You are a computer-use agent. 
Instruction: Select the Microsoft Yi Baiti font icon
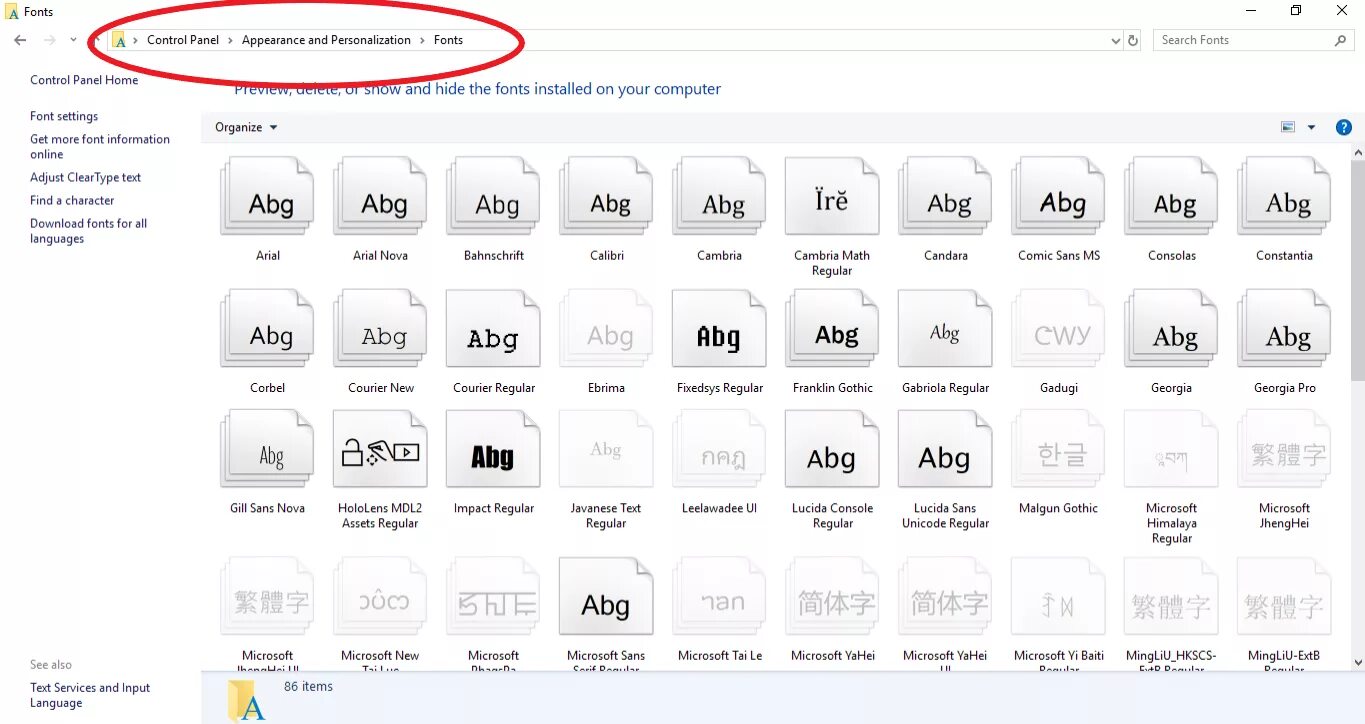click(1058, 596)
